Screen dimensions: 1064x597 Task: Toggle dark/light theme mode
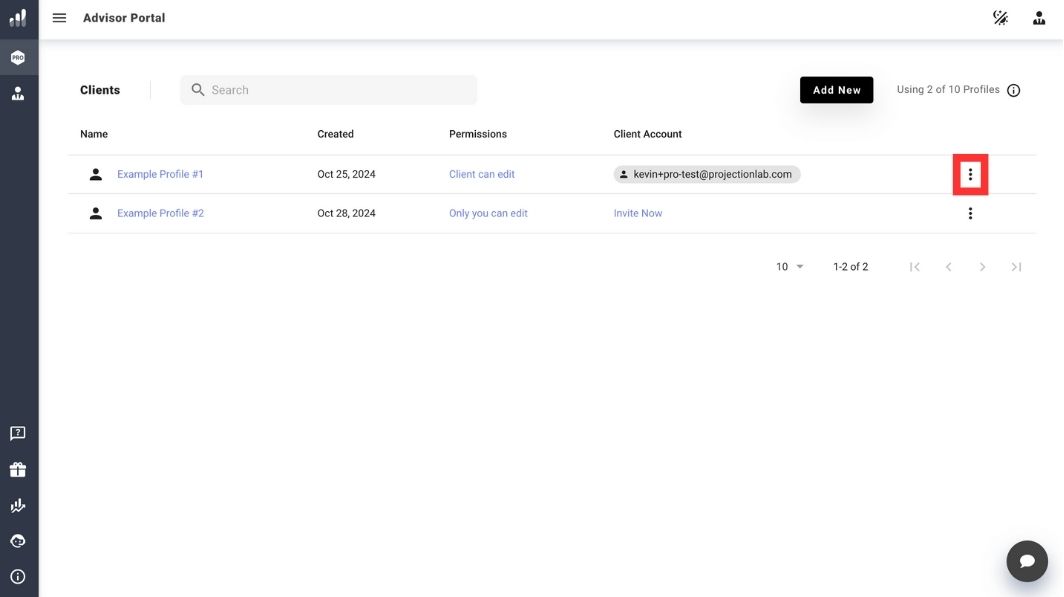[x=1000, y=18]
